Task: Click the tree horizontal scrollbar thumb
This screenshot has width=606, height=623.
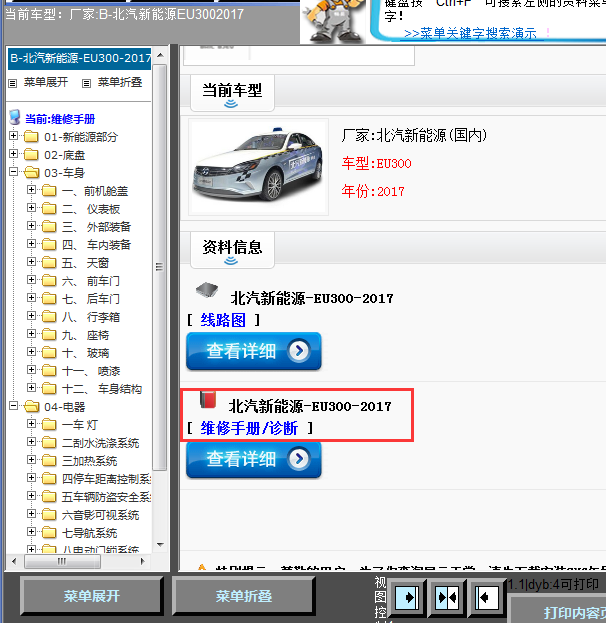Action: pyautogui.click(x=62, y=561)
